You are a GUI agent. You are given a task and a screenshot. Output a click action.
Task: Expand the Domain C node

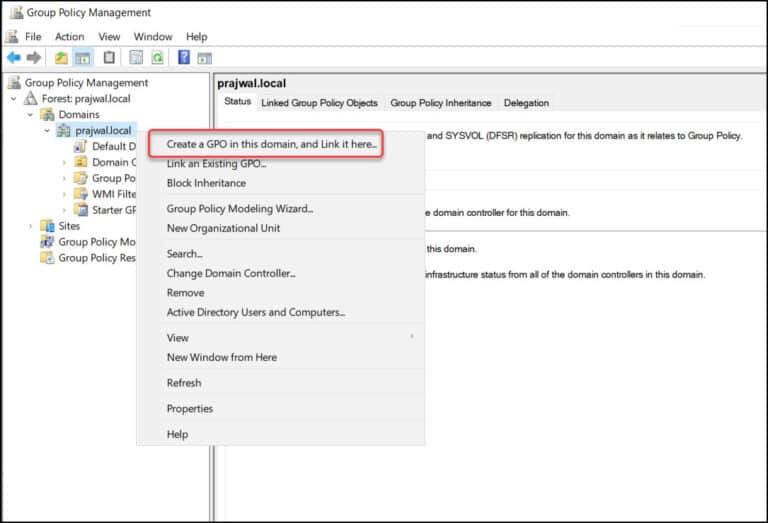pos(64,163)
